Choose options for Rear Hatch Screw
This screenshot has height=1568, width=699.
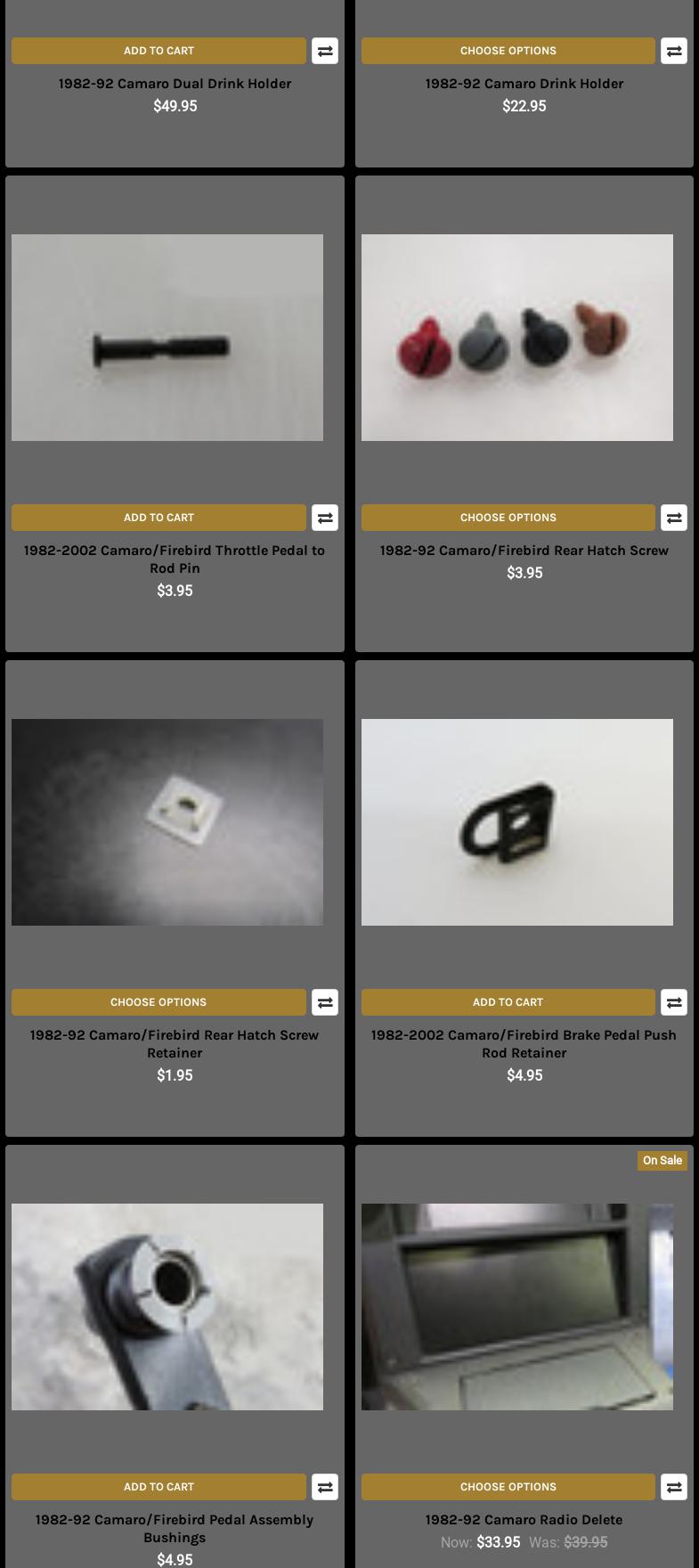coord(508,518)
